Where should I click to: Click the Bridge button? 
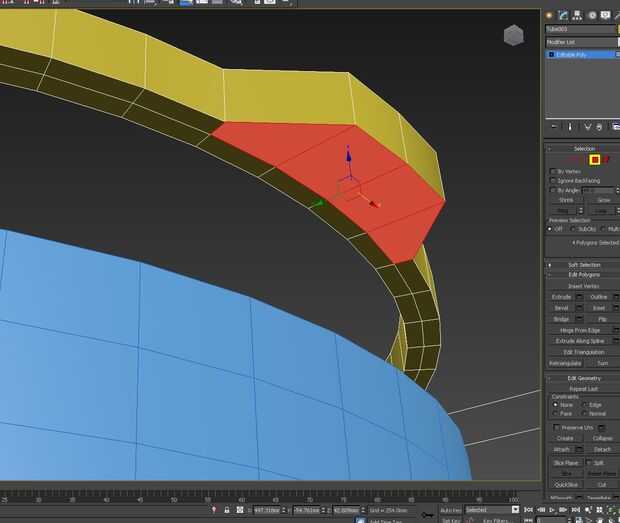[x=561, y=319]
